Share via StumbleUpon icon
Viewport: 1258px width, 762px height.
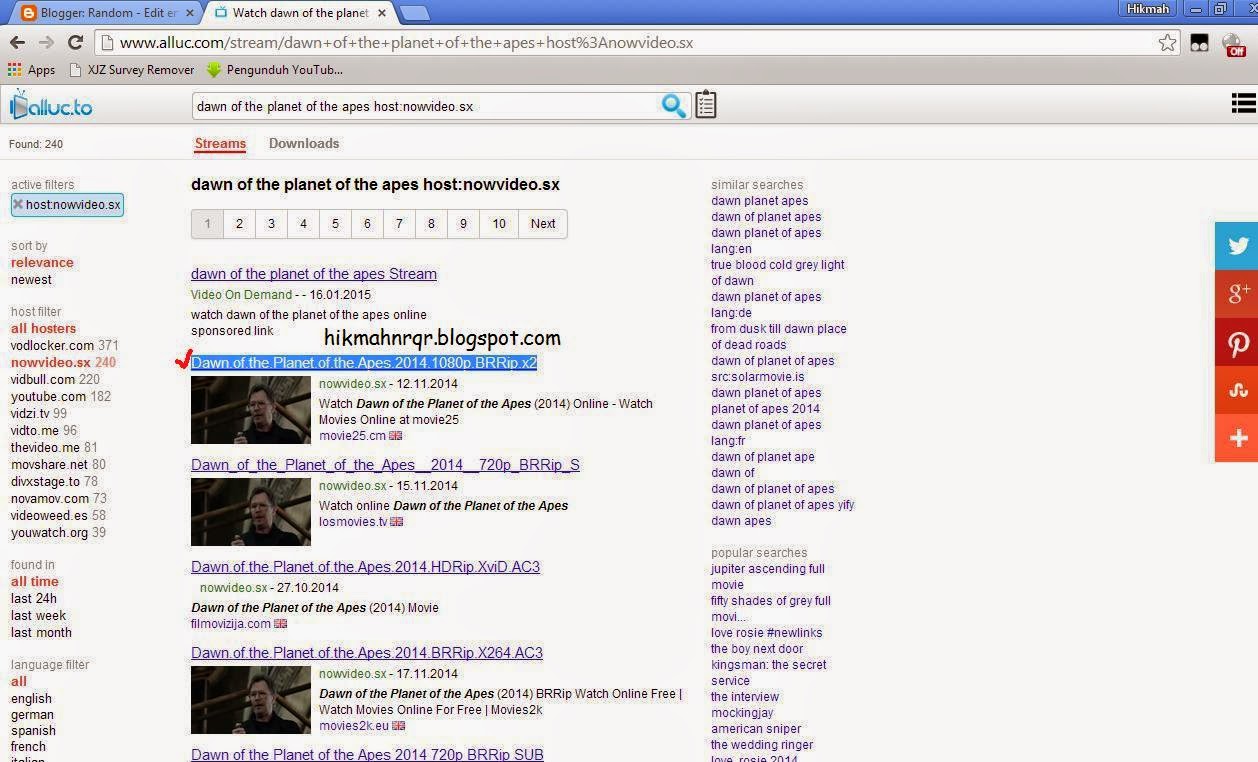(x=1237, y=391)
